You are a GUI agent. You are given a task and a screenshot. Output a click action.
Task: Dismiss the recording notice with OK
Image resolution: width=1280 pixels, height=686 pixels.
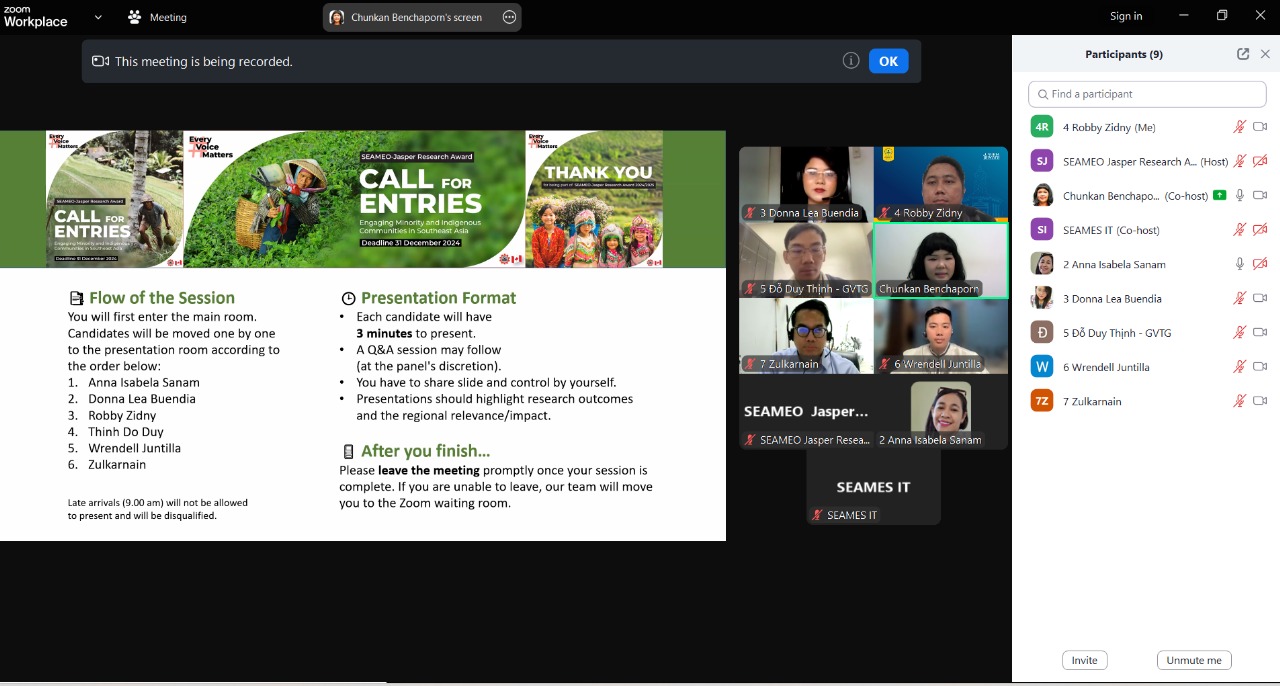(x=888, y=61)
